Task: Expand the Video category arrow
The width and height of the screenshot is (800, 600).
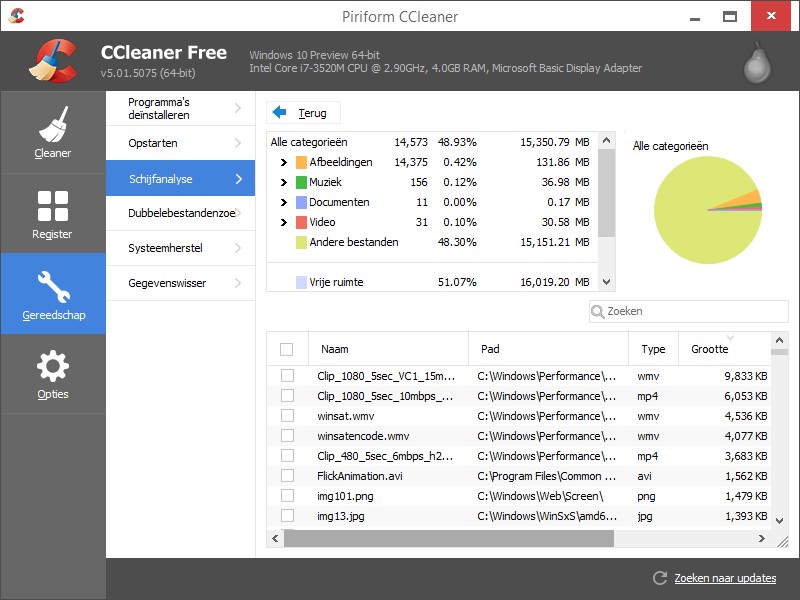Action: (x=284, y=222)
